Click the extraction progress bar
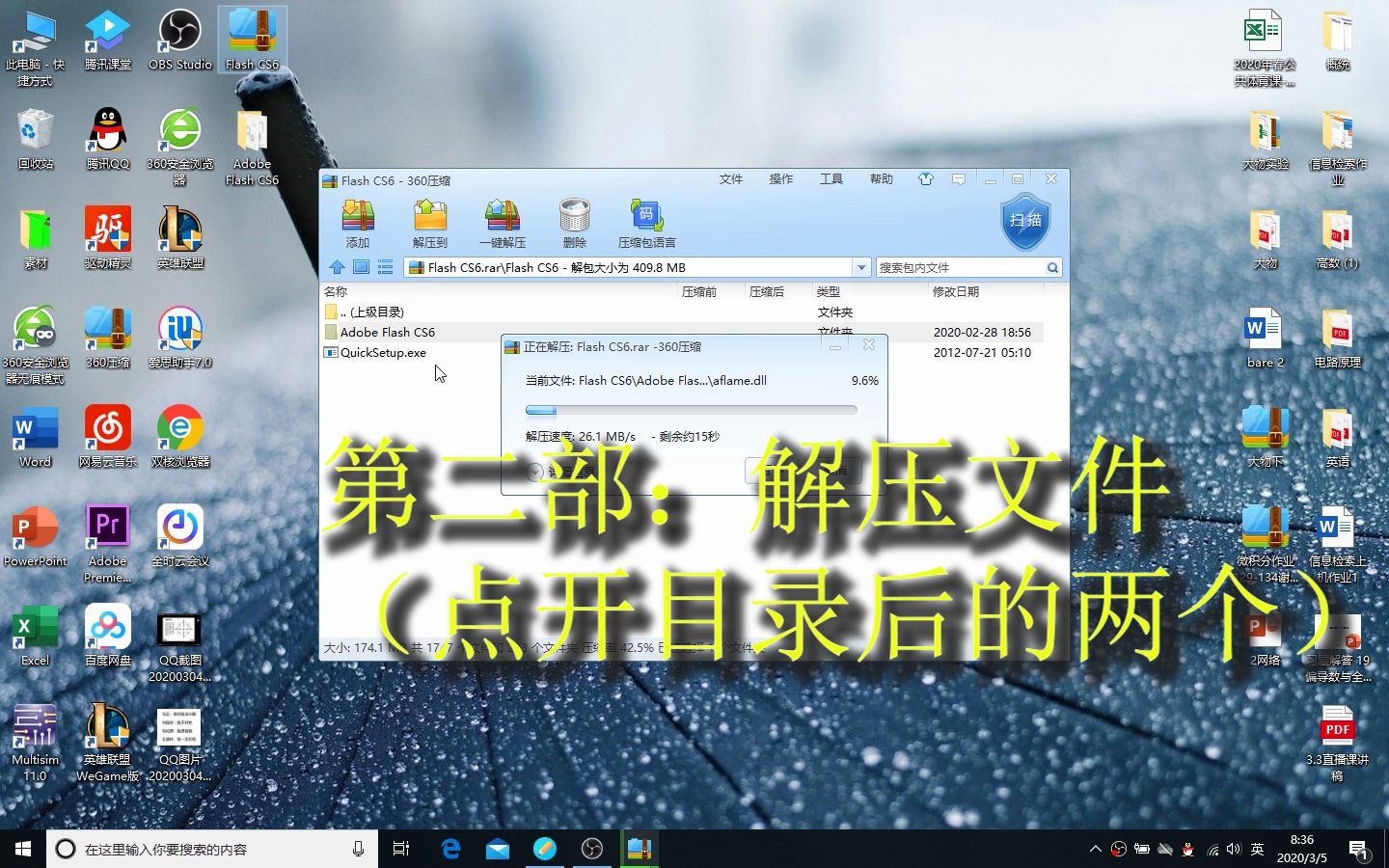Screen dimensions: 1389x868 pyautogui.click(x=692, y=410)
